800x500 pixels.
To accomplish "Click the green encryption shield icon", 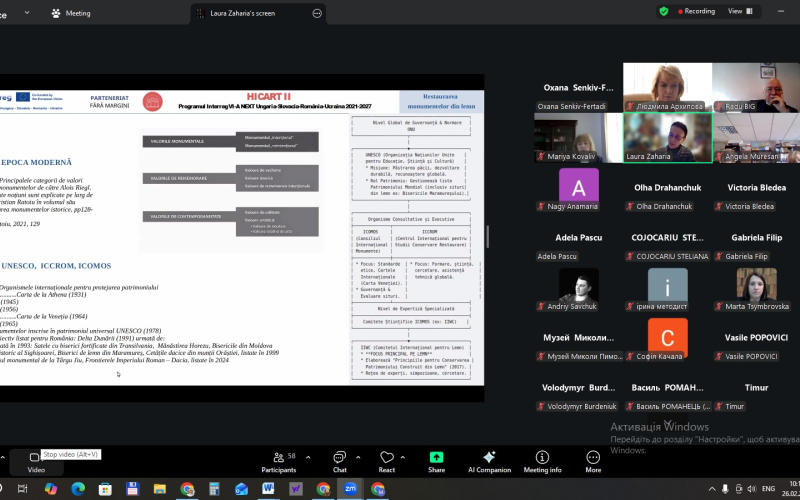I will (663, 11).
